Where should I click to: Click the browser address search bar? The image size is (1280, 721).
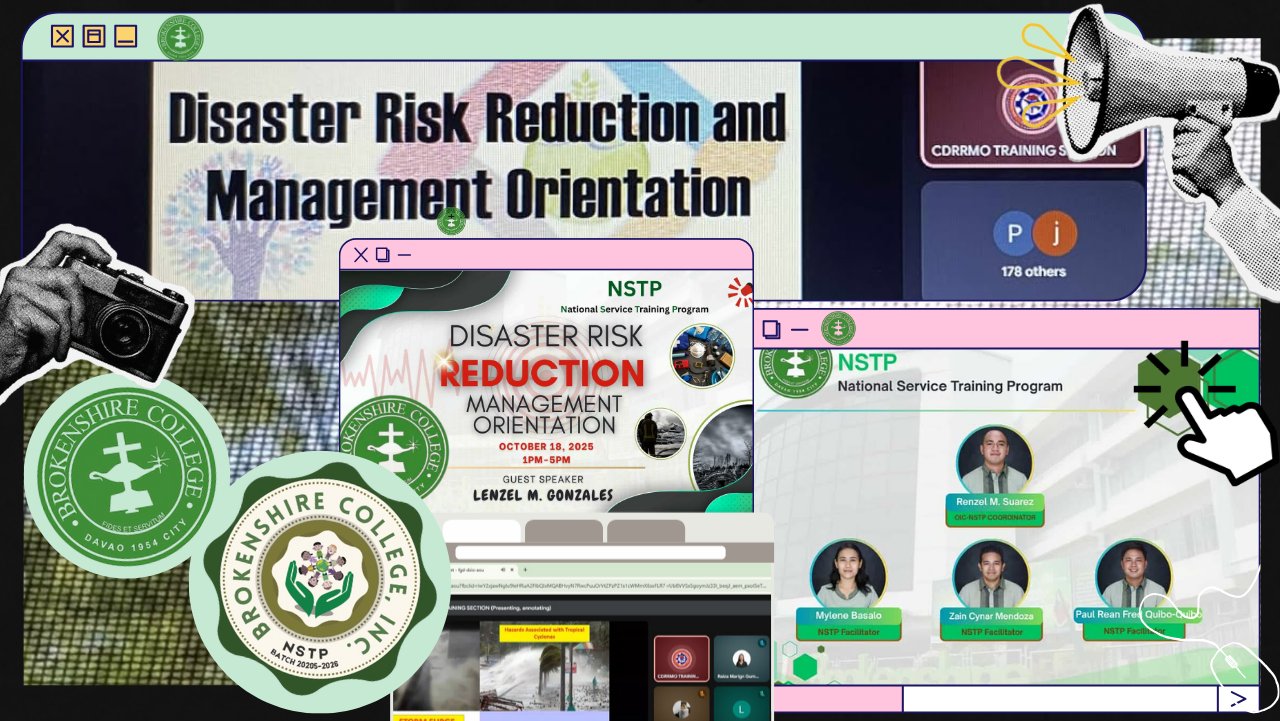pos(590,553)
